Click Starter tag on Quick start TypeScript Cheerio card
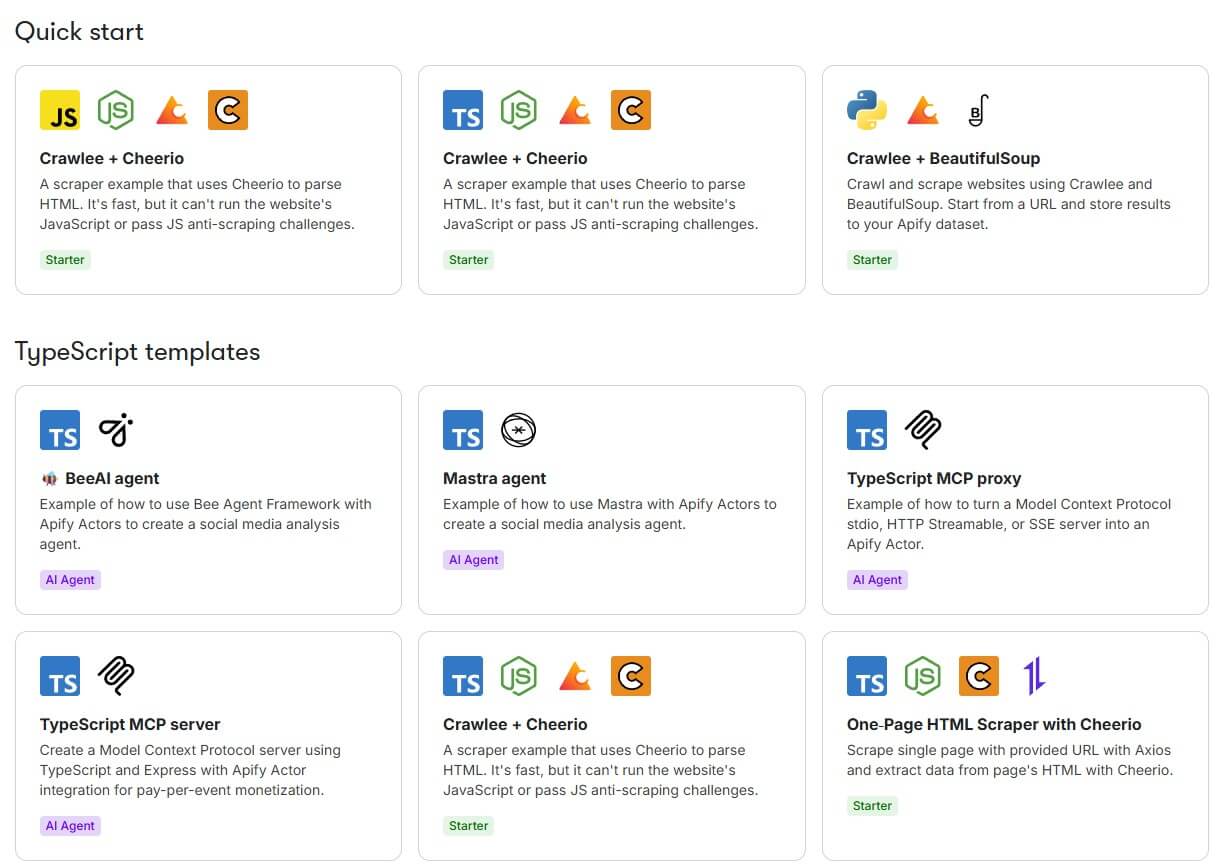 click(469, 260)
